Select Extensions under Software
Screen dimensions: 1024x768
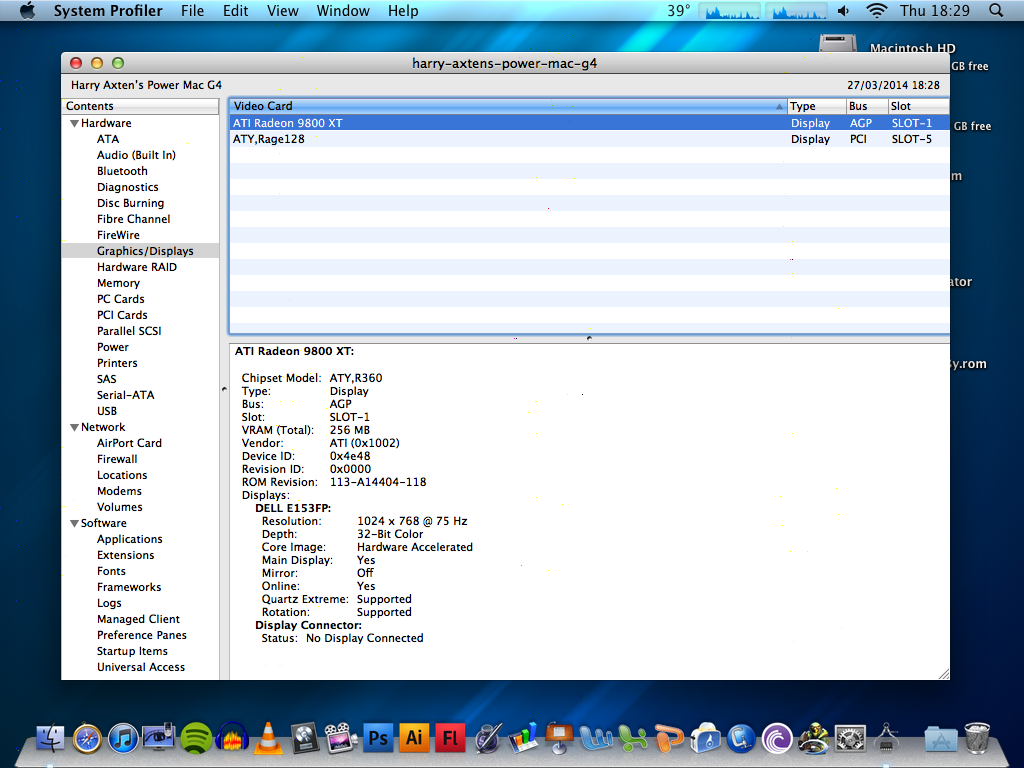point(125,555)
